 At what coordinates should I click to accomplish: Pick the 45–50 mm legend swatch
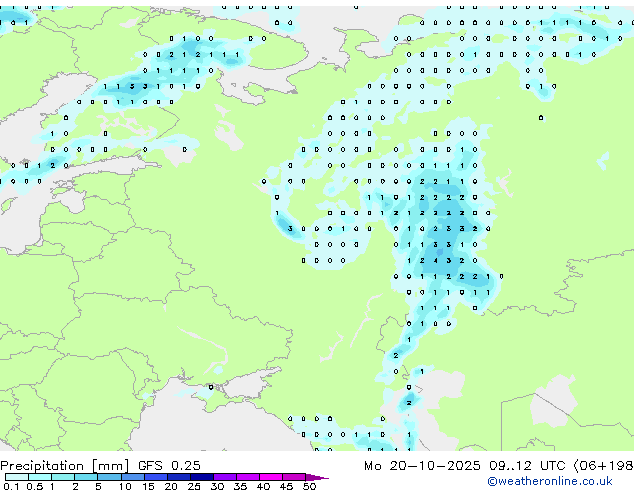coord(294,477)
